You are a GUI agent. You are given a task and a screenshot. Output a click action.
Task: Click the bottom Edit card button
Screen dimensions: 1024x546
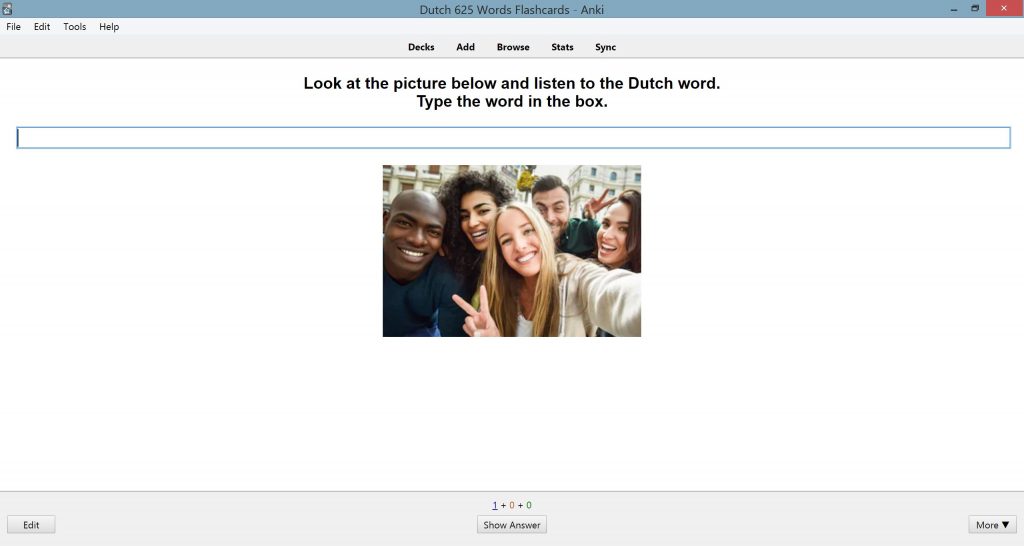coord(31,525)
